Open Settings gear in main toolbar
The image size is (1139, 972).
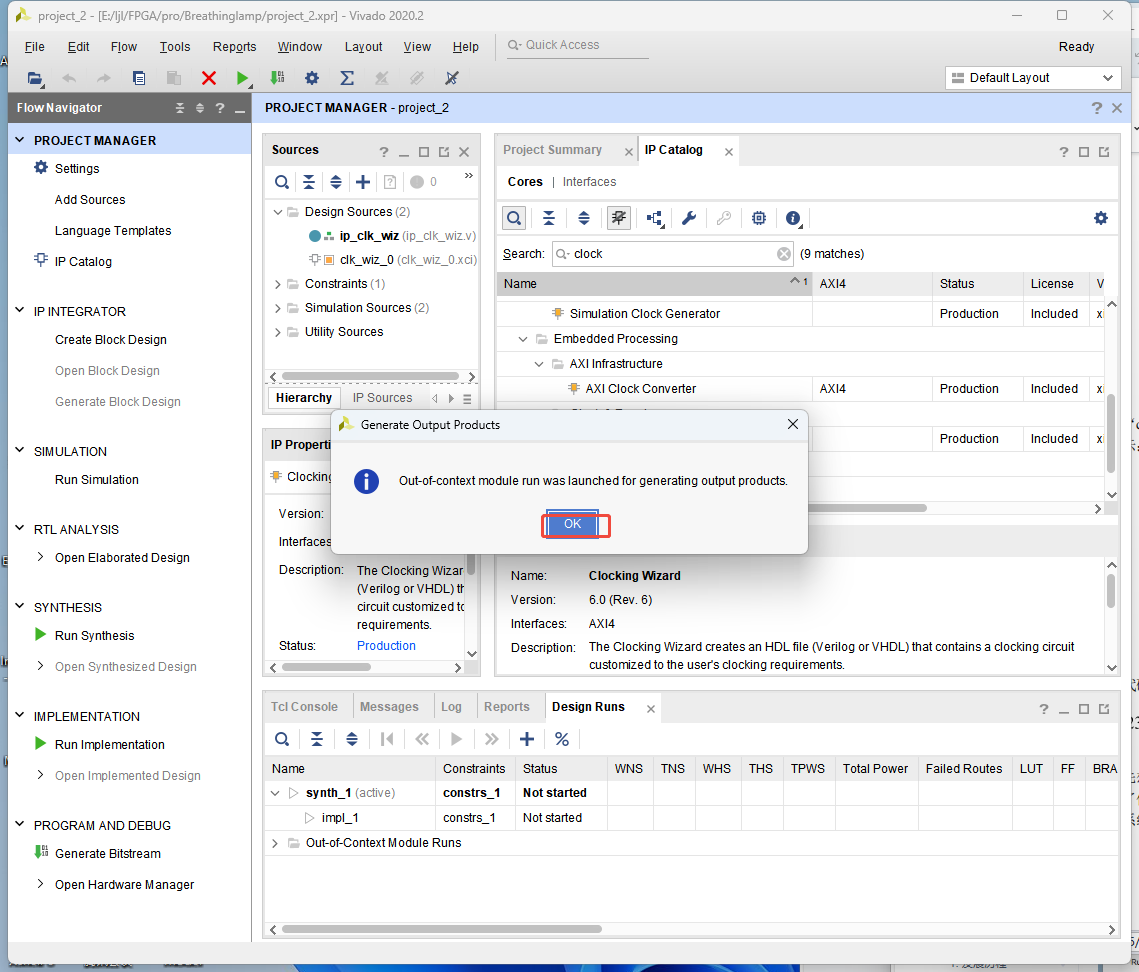click(312, 78)
